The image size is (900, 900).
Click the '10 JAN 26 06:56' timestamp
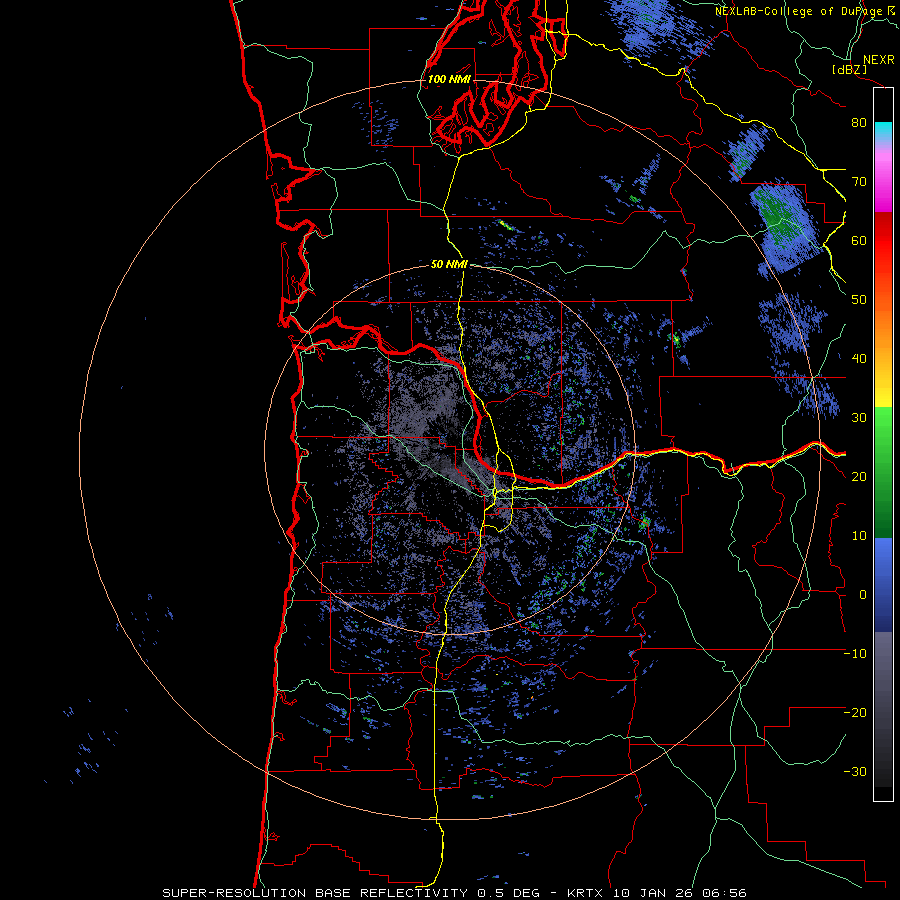click(x=680, y=893)
